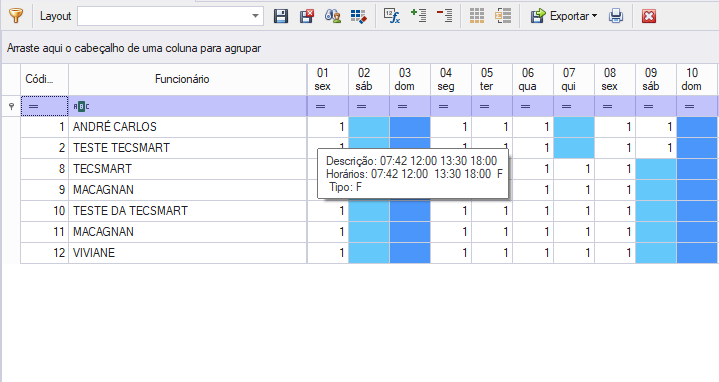Open the Exportar dropdown menu

point(564,16)
